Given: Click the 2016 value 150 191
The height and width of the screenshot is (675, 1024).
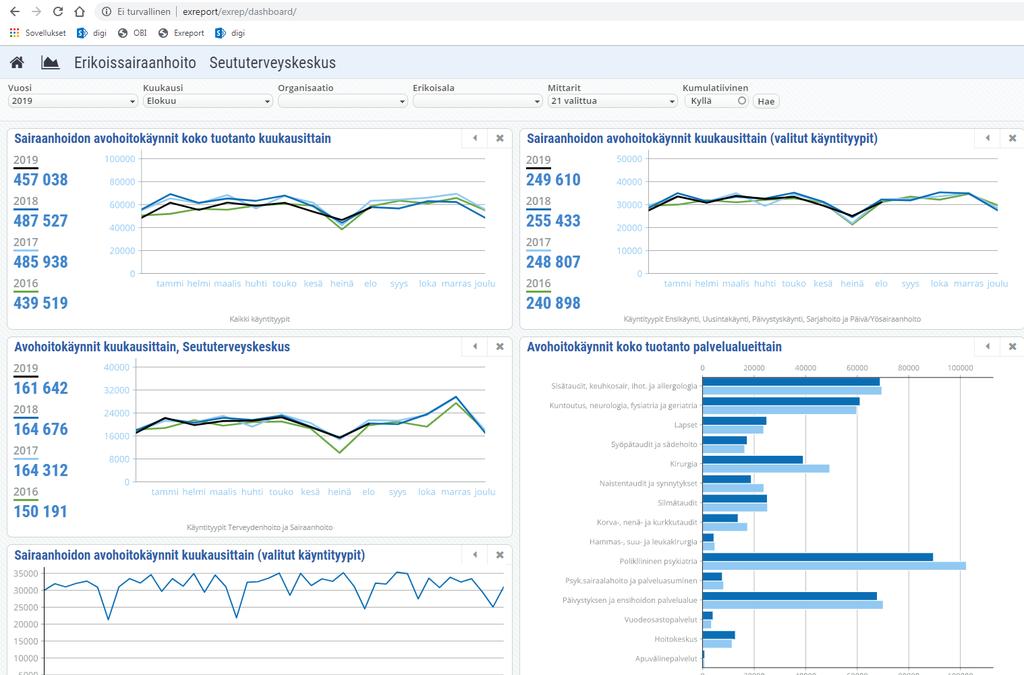Looking at the screenshot, I should pyautogui.click(x=40, y=511).
